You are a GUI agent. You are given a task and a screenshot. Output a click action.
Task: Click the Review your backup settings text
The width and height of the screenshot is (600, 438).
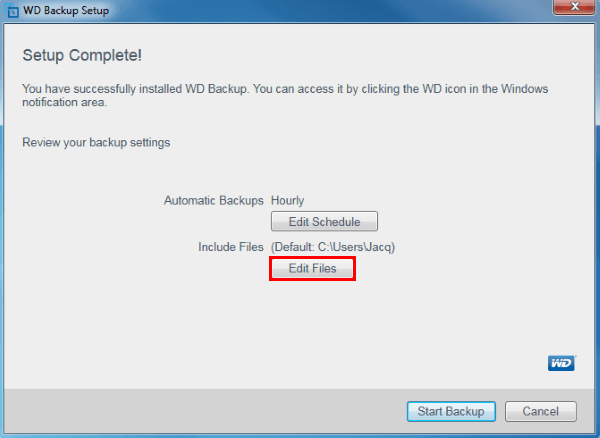click(96, 143)
